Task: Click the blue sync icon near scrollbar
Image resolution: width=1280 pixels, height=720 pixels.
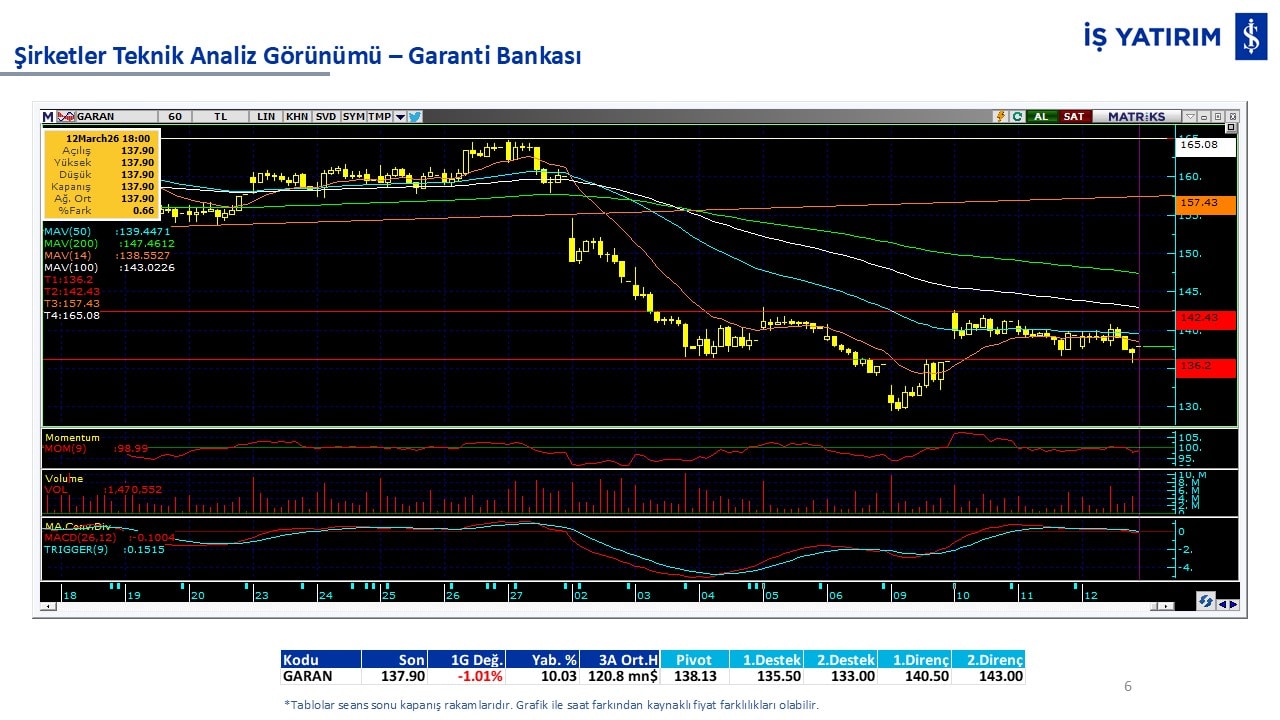Action: 1206,601
